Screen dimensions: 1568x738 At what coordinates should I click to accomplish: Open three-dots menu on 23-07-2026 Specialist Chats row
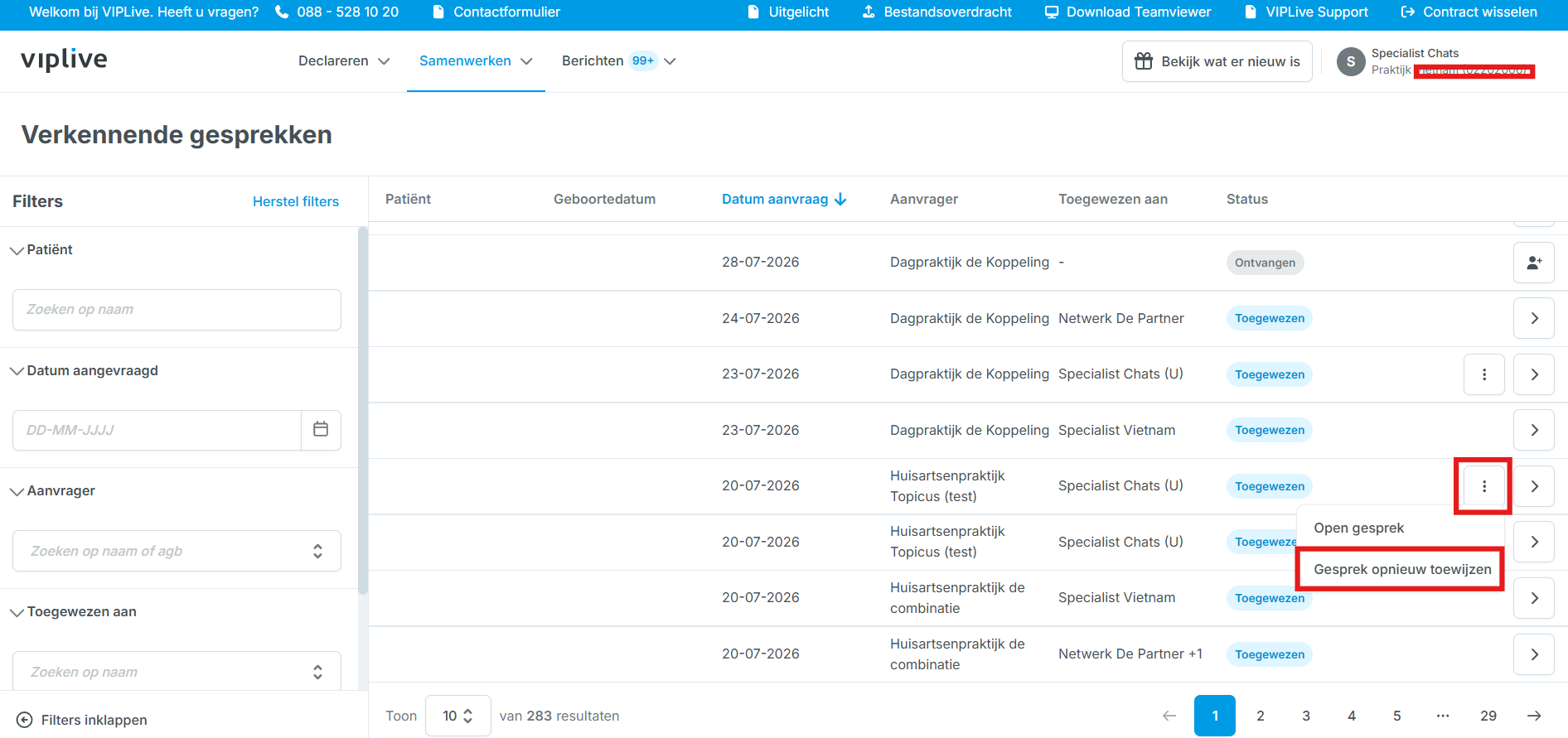(1484, 374)
